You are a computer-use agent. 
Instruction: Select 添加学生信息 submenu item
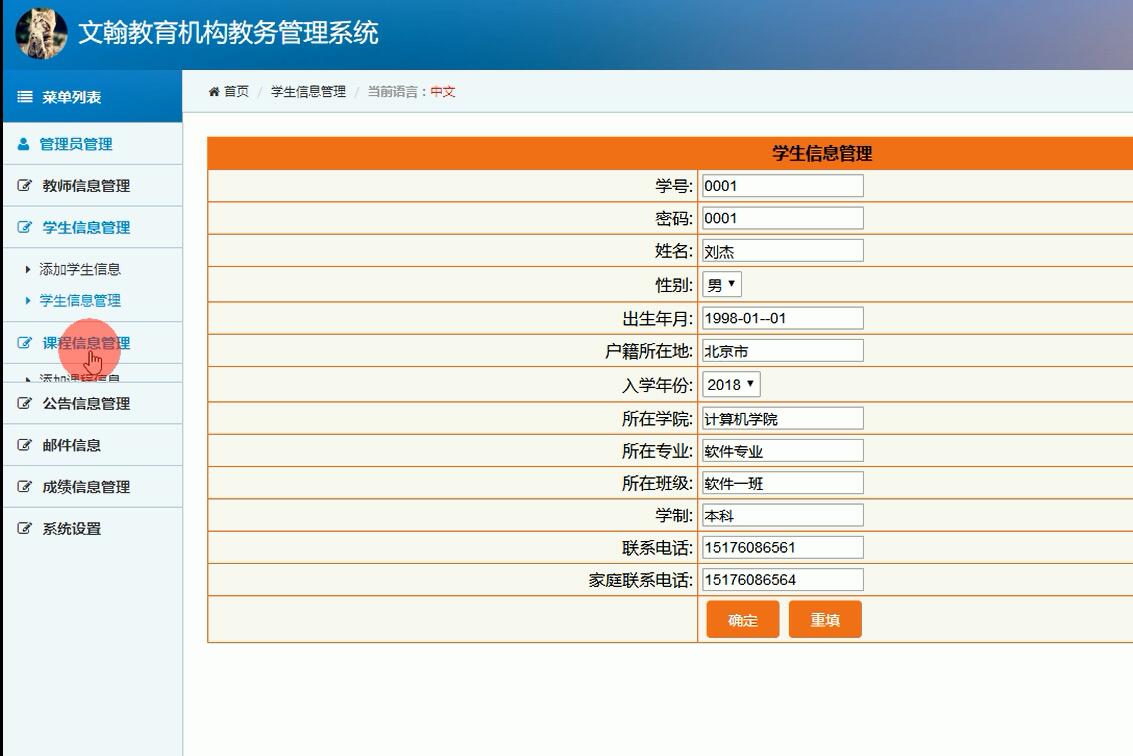[x=79, y=270]
